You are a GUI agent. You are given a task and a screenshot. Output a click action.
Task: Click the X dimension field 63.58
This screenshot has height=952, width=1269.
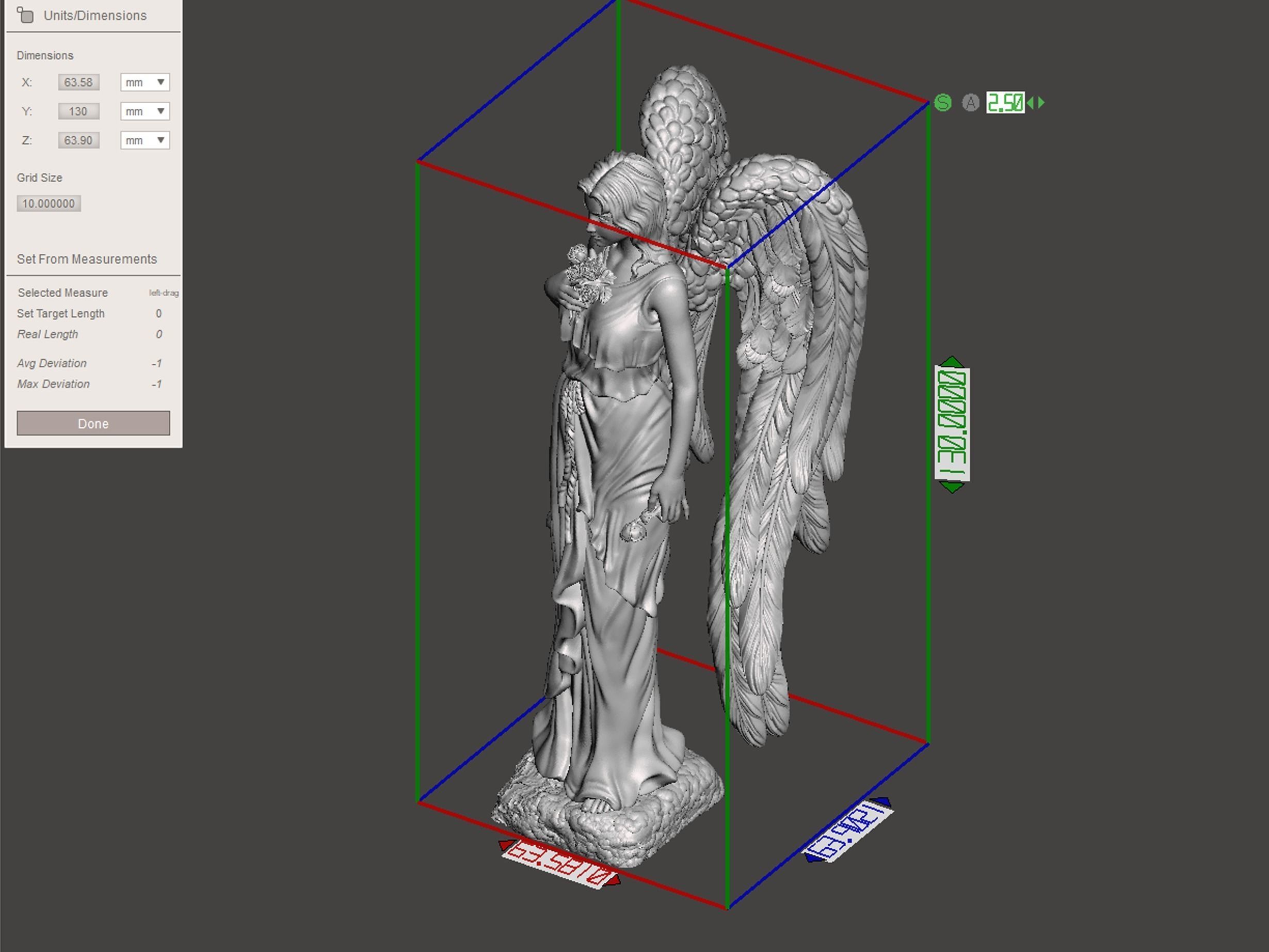[78, 82]
